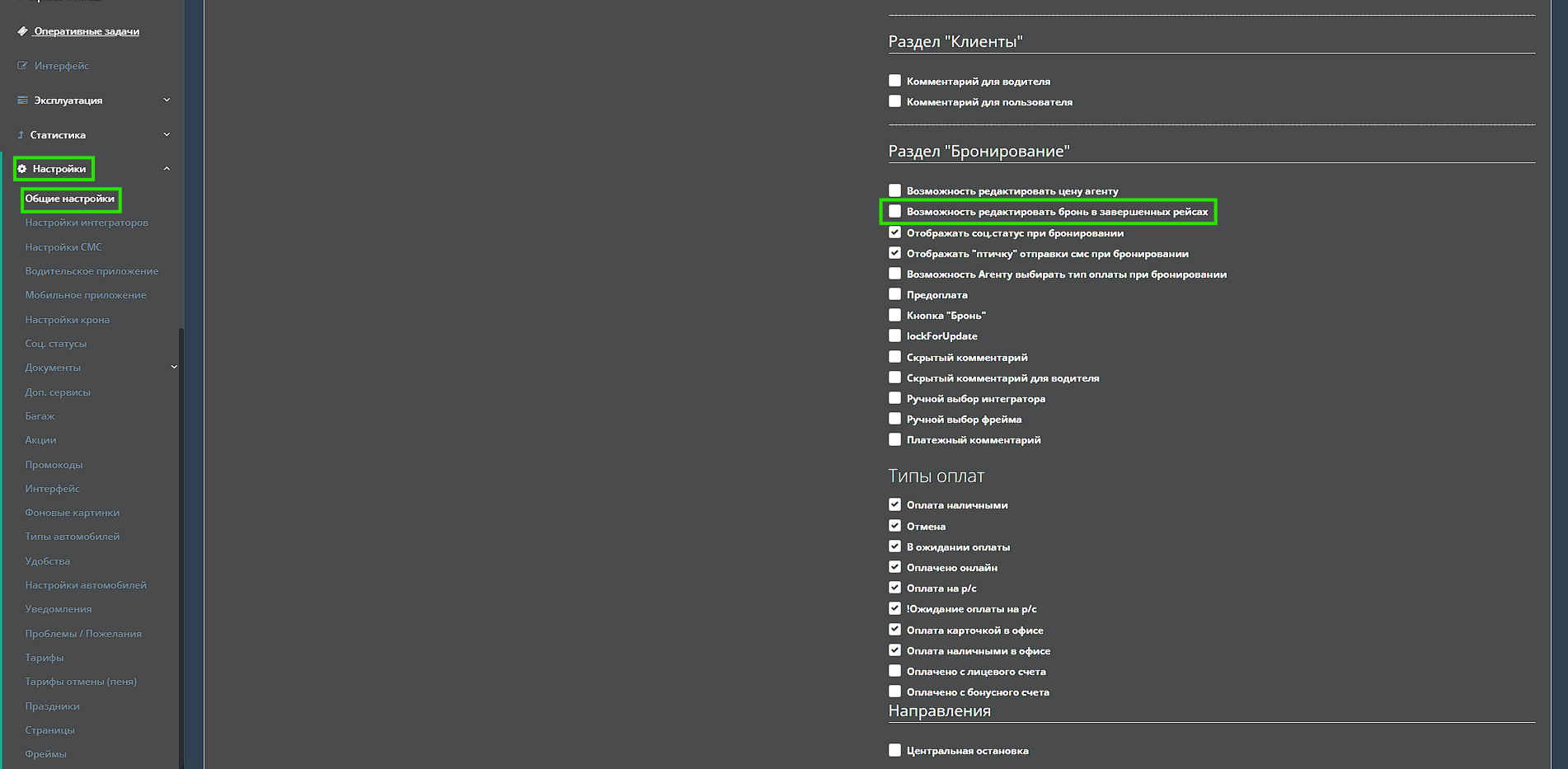The width and height of the screenshot is (1568, 769).
Task: Enable Оплачено с бонусного счета
Action: [894, 692]
